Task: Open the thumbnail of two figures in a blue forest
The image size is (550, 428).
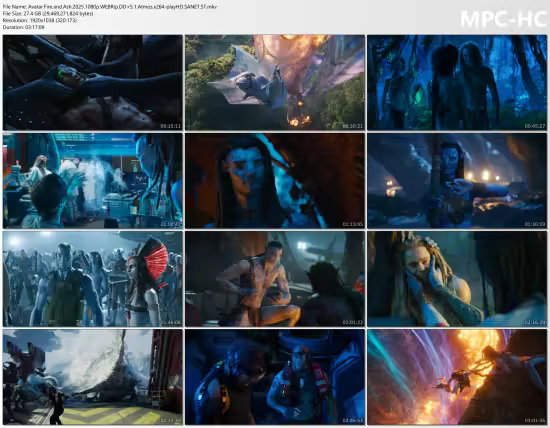Action: point(457,82)
